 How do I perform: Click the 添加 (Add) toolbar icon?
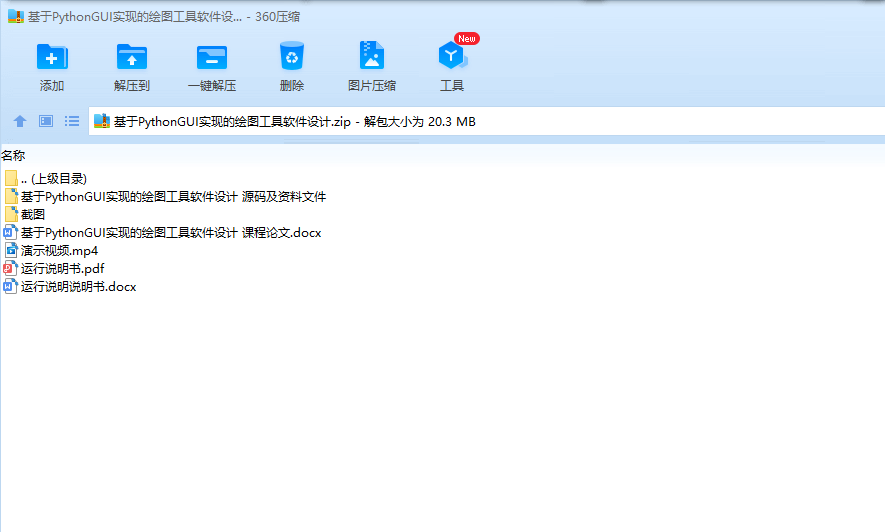(x=52, y=56)
